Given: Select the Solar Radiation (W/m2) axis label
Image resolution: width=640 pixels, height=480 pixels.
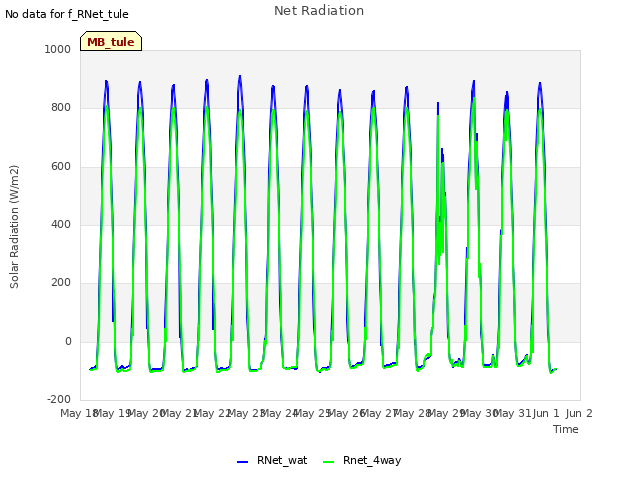Looking at the screenshot, I should [14, 227].
